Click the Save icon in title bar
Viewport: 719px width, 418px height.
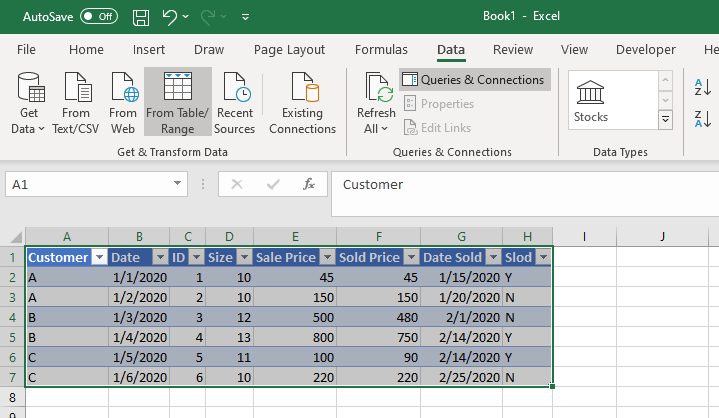click(x=141, y=16)
